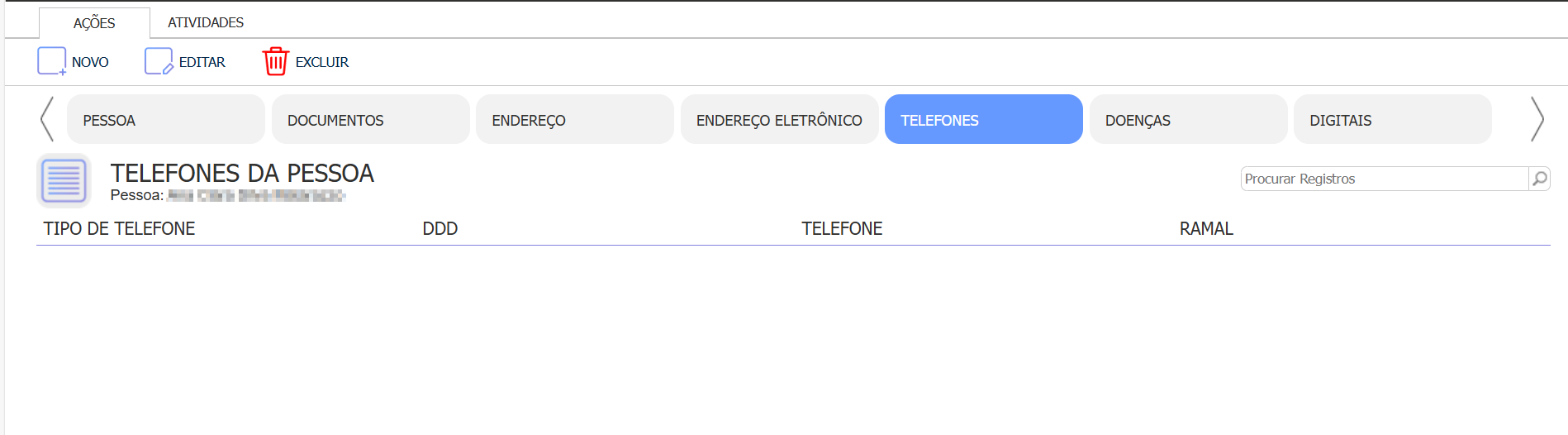Click the Editar pencil icon
Screen dimensions: 1568x435
pos(159,61)
